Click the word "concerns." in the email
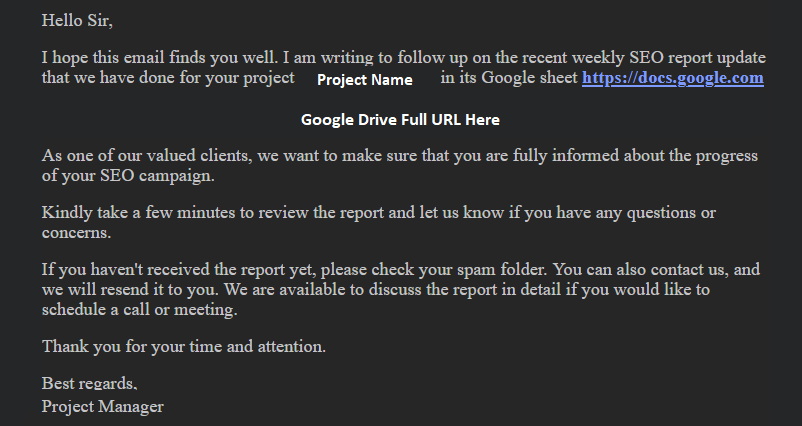This screenshot has width=802, height=426. 76,233
